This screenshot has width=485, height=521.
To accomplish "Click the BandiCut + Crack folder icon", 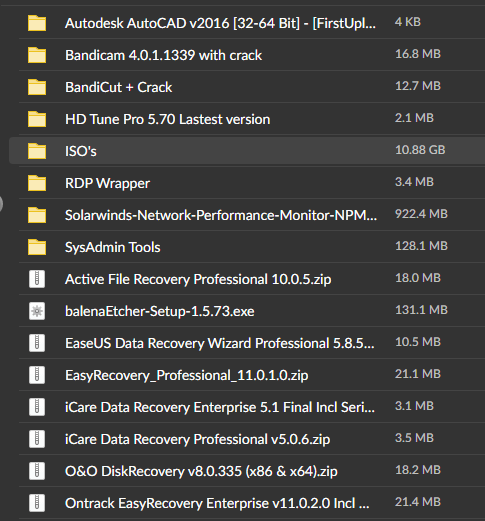I will click(x=37, y=87).
